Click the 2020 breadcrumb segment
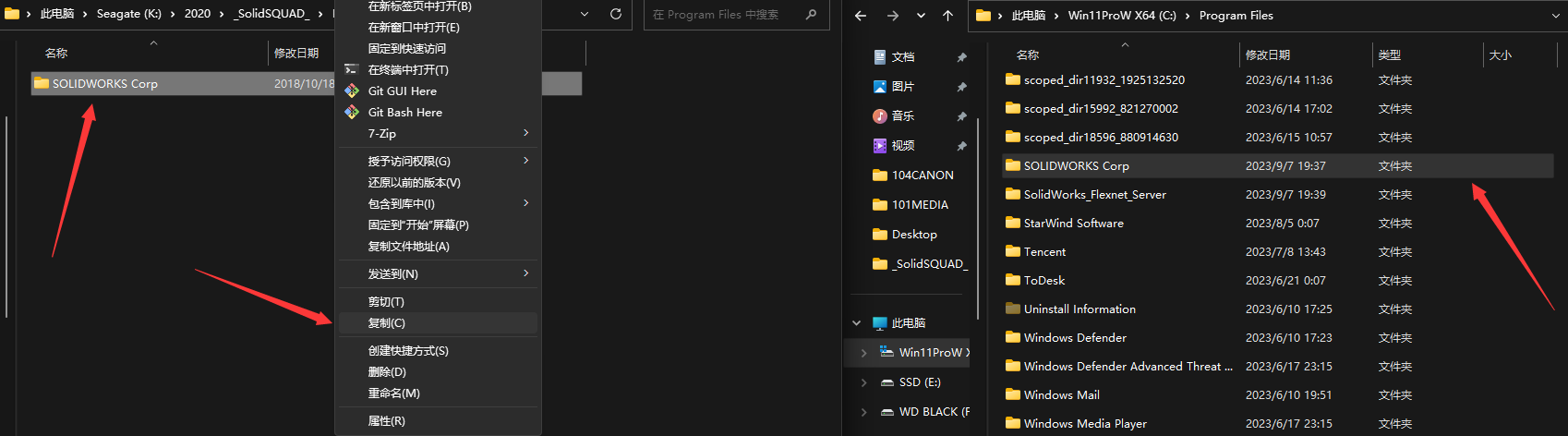The width and height of the screenshot is (1568, 436). point(198,14)
